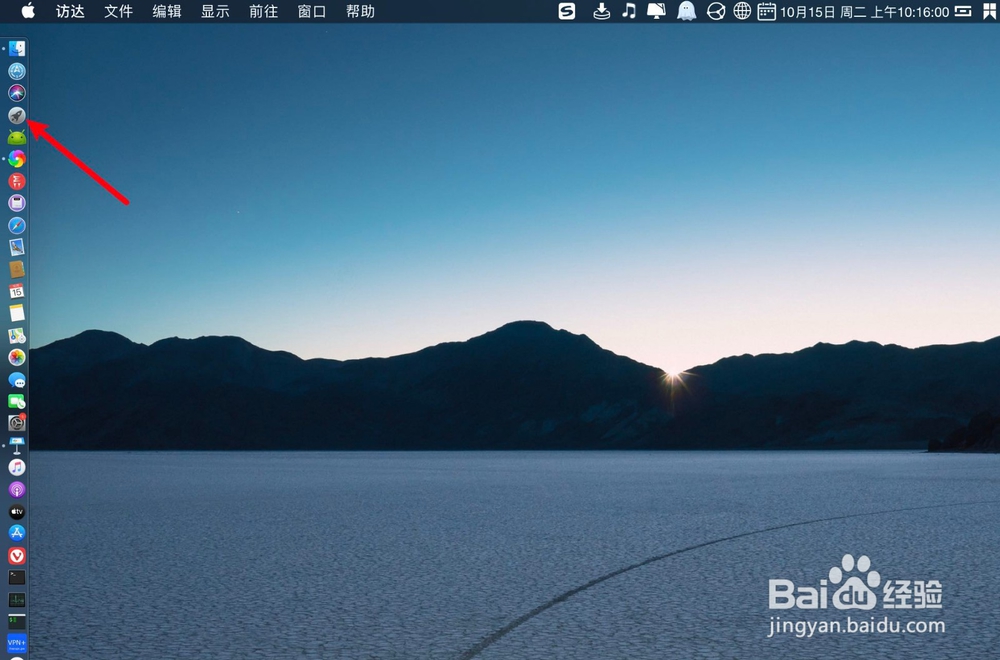Click the music note menu bar icon

(x=629, y=11)
